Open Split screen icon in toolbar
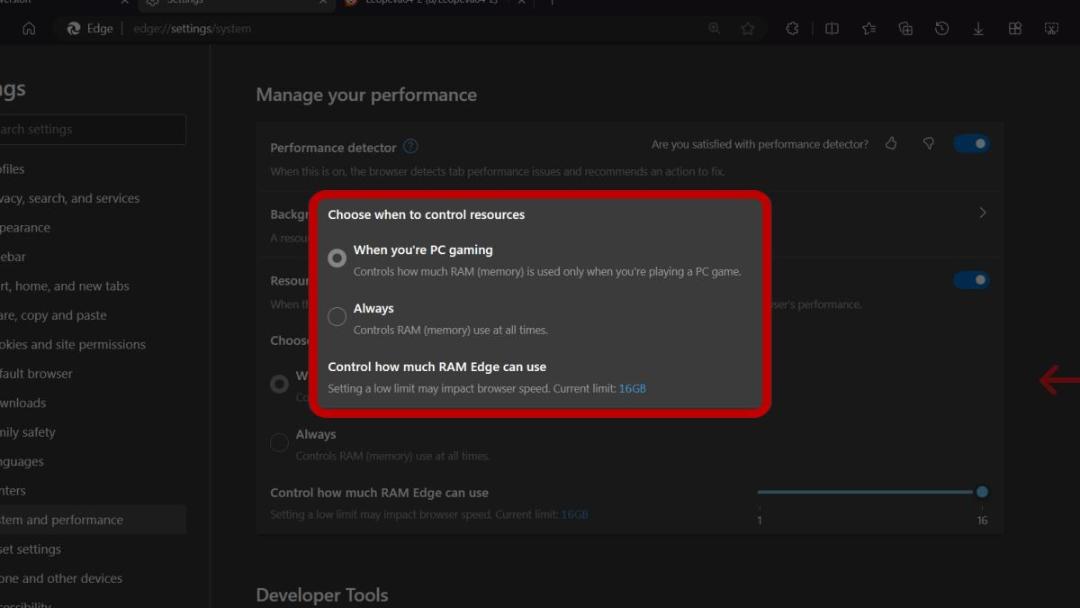1080x608 pixels. pyautogui.click(x=832, y=29)
